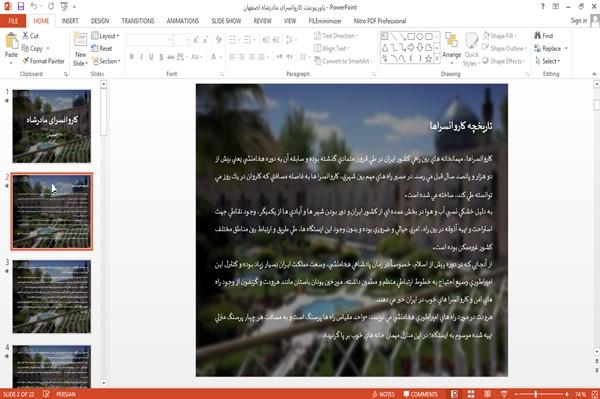Toggle the Notes pane in status bar
This screenshot has height=399, width=600.
coord(383,394)
